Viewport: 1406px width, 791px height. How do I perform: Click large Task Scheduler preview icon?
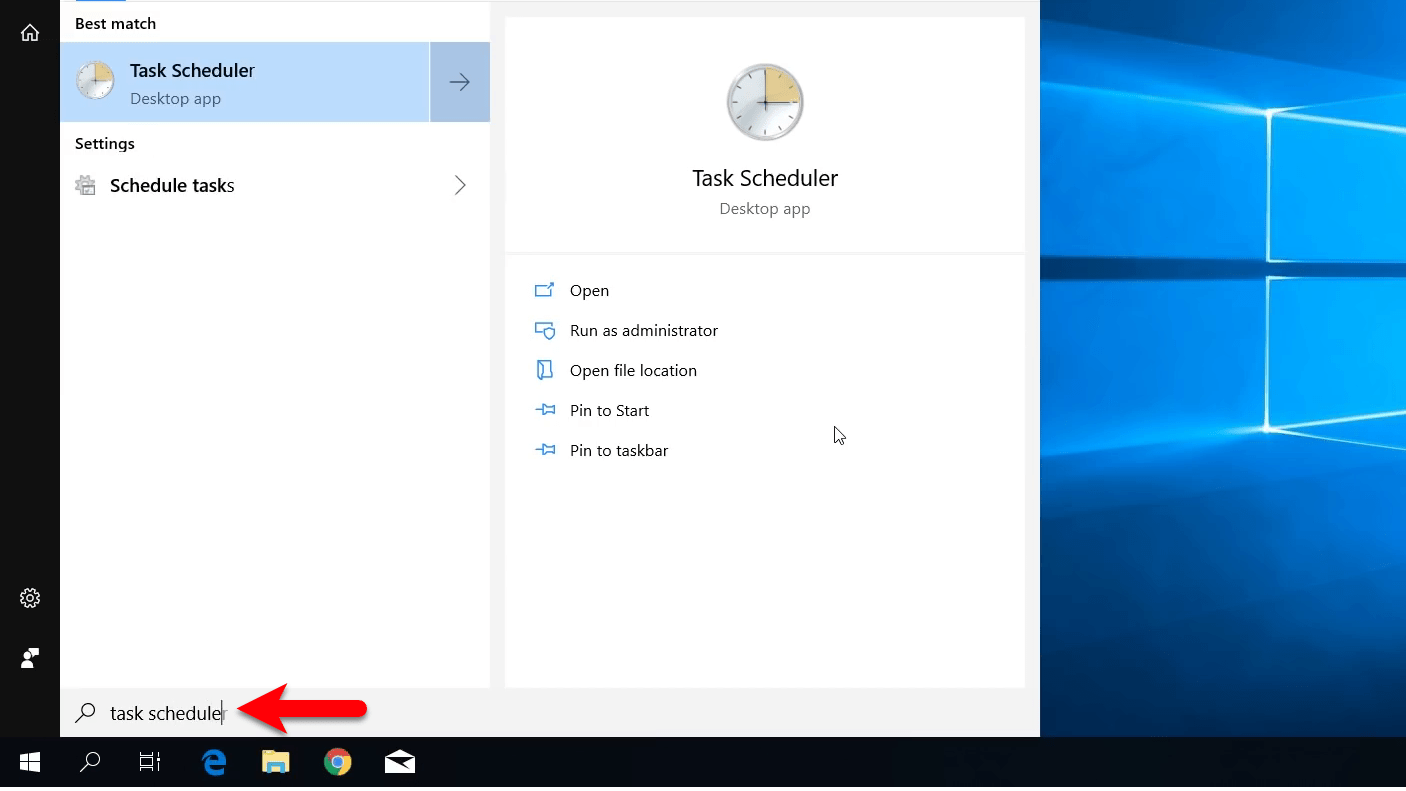tap(765, 102)
